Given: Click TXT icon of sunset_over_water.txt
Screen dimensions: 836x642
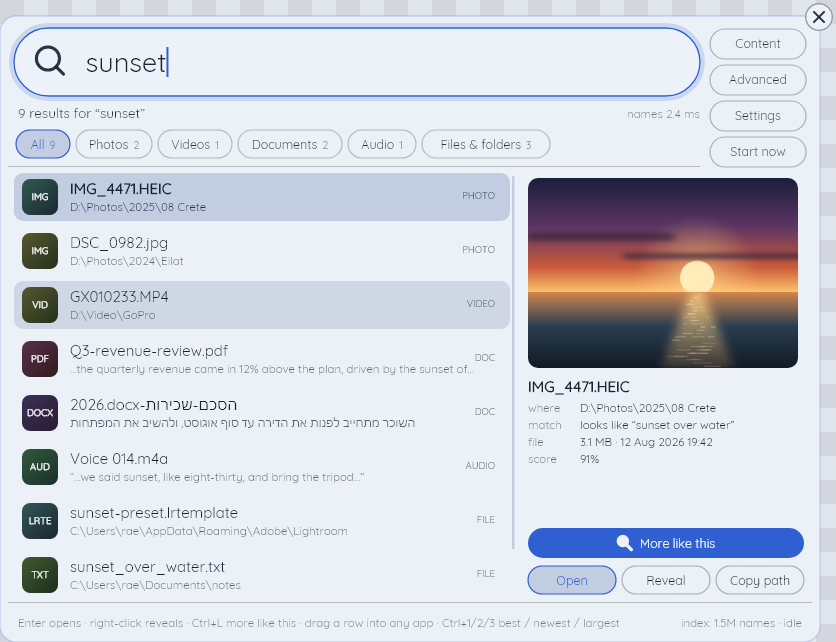Looking at the screenshot, I should point(40,575).
